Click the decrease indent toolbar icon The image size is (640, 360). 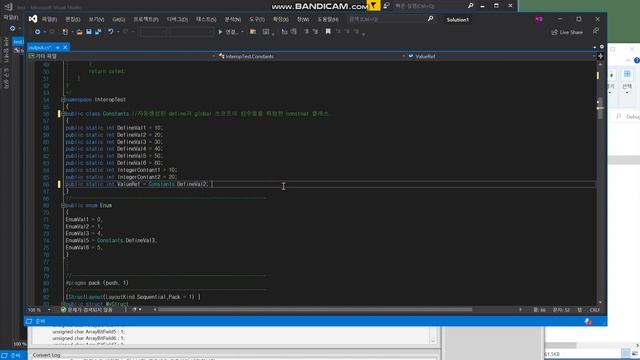307,32
